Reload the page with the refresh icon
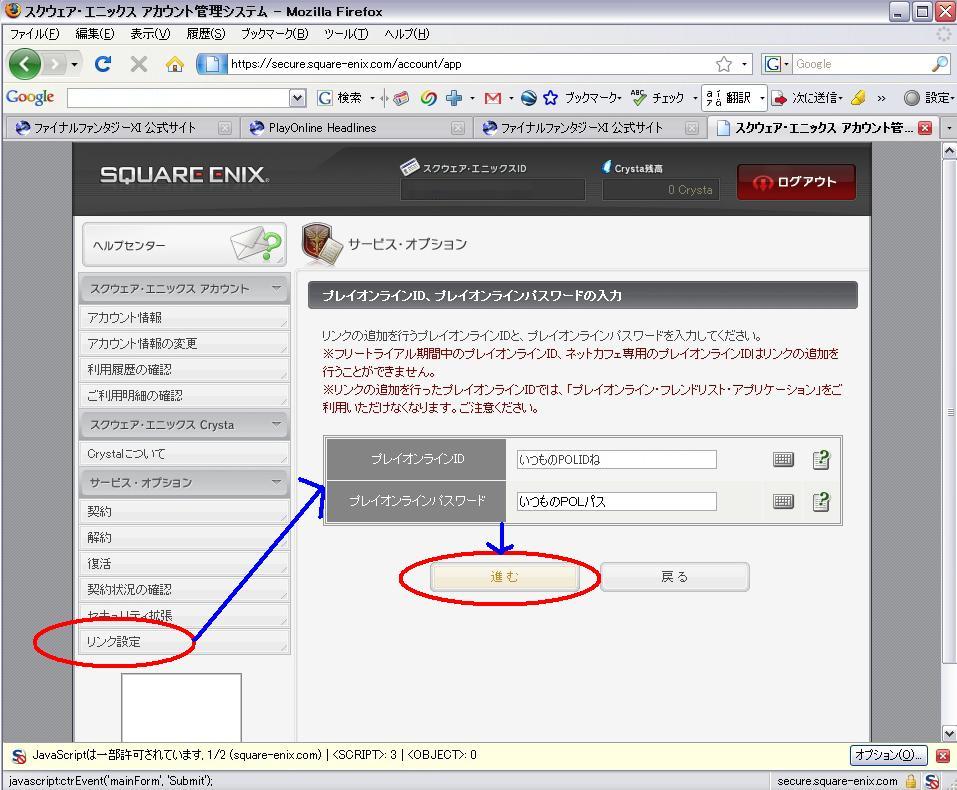957x790 pixels. point(103,63)
